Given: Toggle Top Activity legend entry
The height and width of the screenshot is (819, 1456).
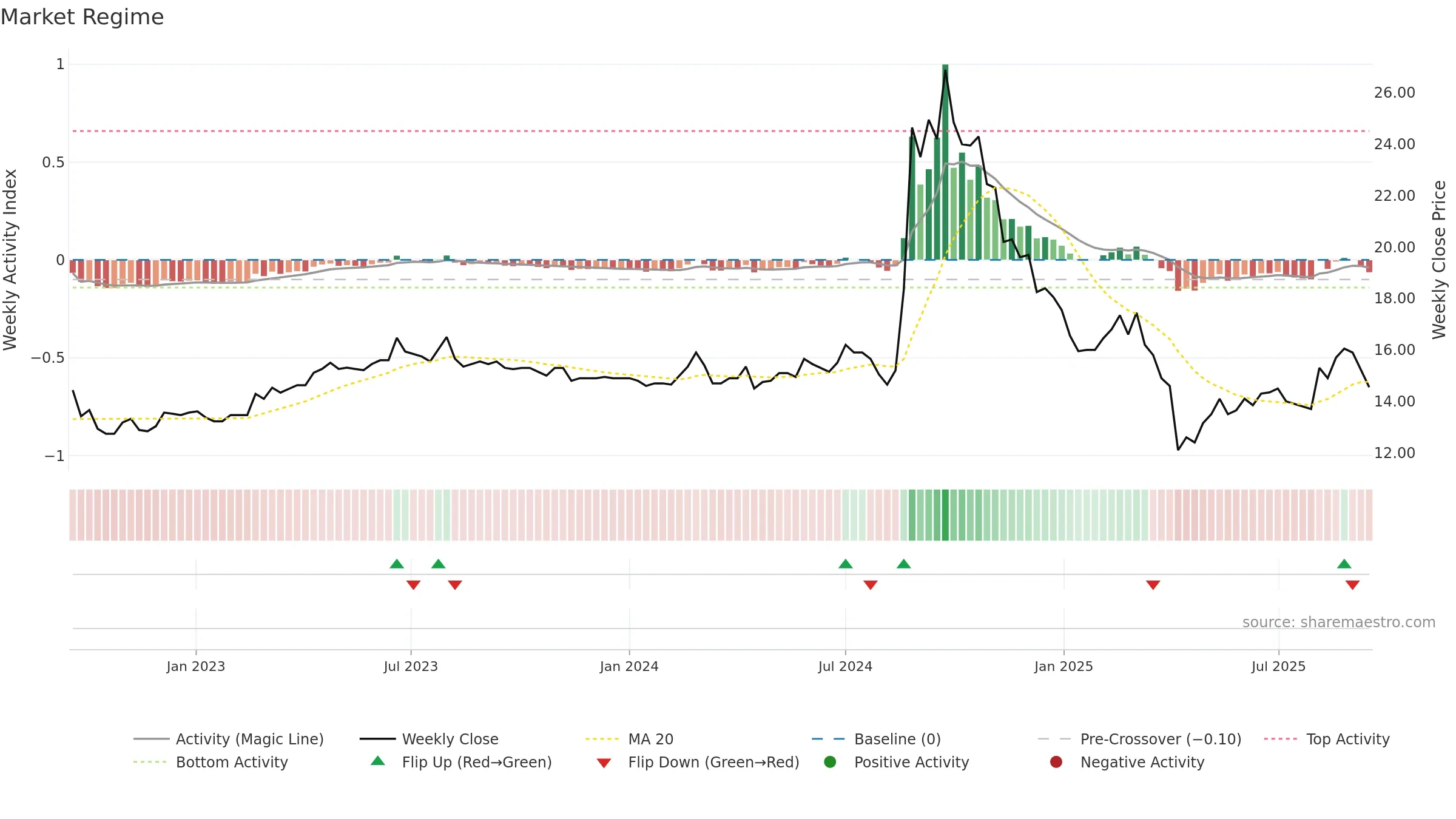Looking at the screenshot, I should [1327, 739].
